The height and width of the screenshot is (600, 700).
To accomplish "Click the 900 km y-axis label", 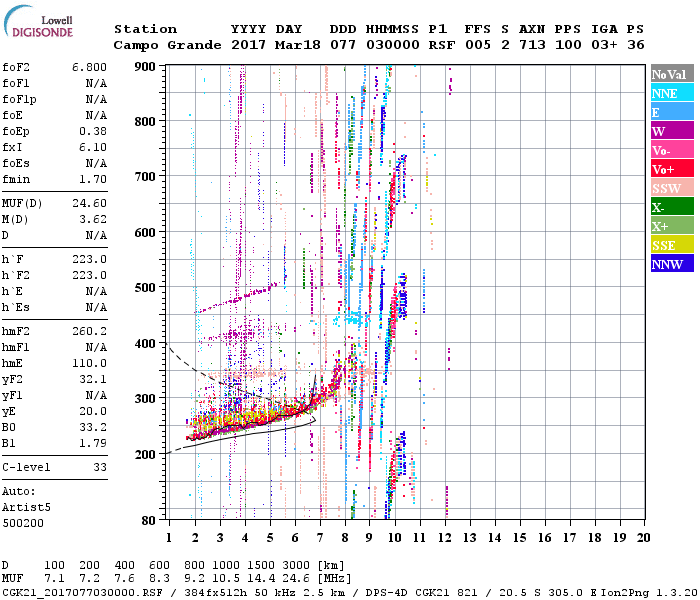I will 145,67.
